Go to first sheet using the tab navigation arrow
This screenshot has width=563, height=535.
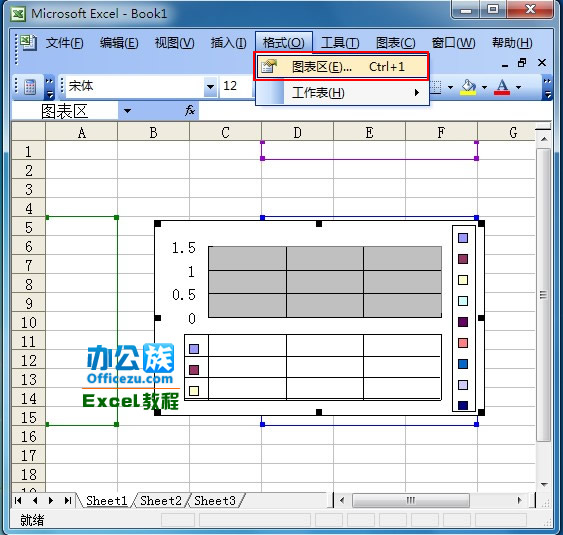point(18,500)
